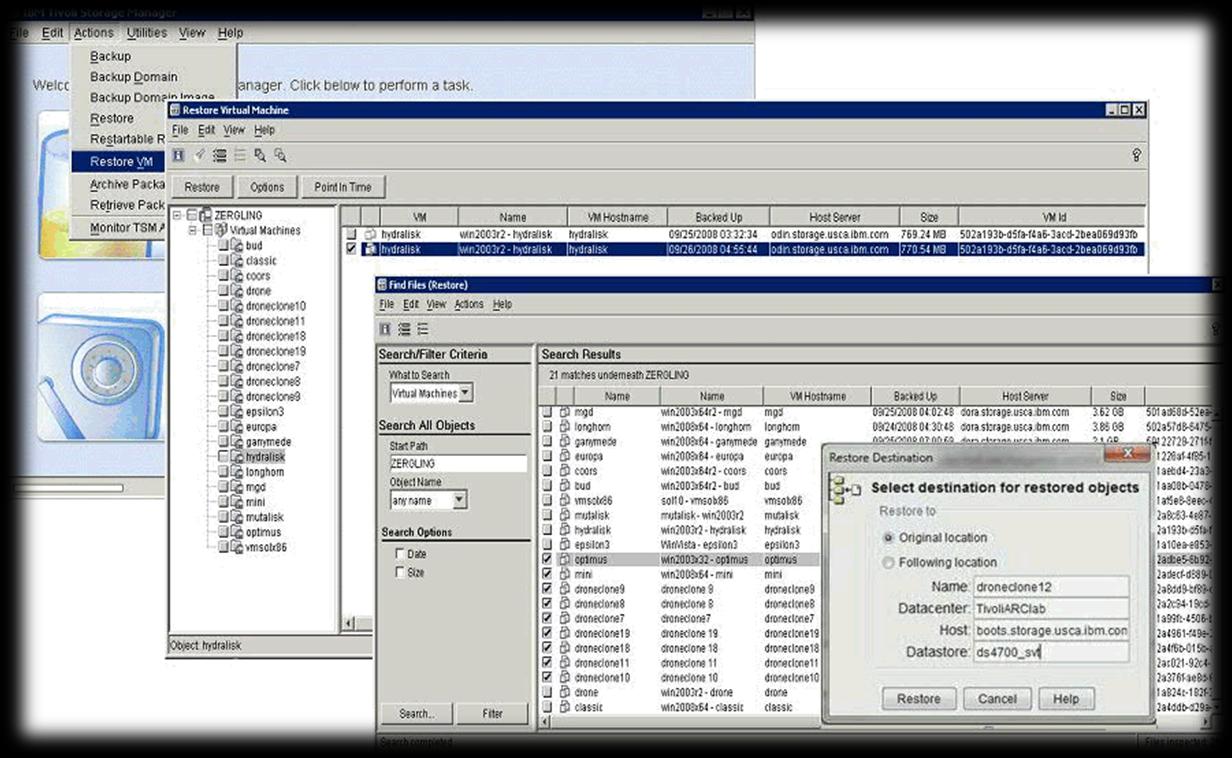Open the Object Name dropdown
1232x758 pixels.
pyautogui.click(x=459, y=500)
